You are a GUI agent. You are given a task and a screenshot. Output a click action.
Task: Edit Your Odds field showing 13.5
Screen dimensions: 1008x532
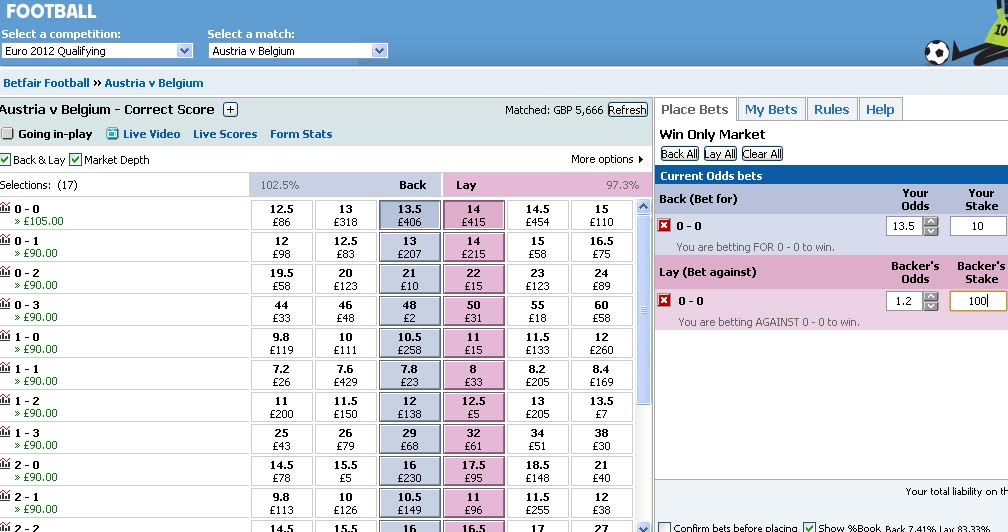tap(904, 226)
